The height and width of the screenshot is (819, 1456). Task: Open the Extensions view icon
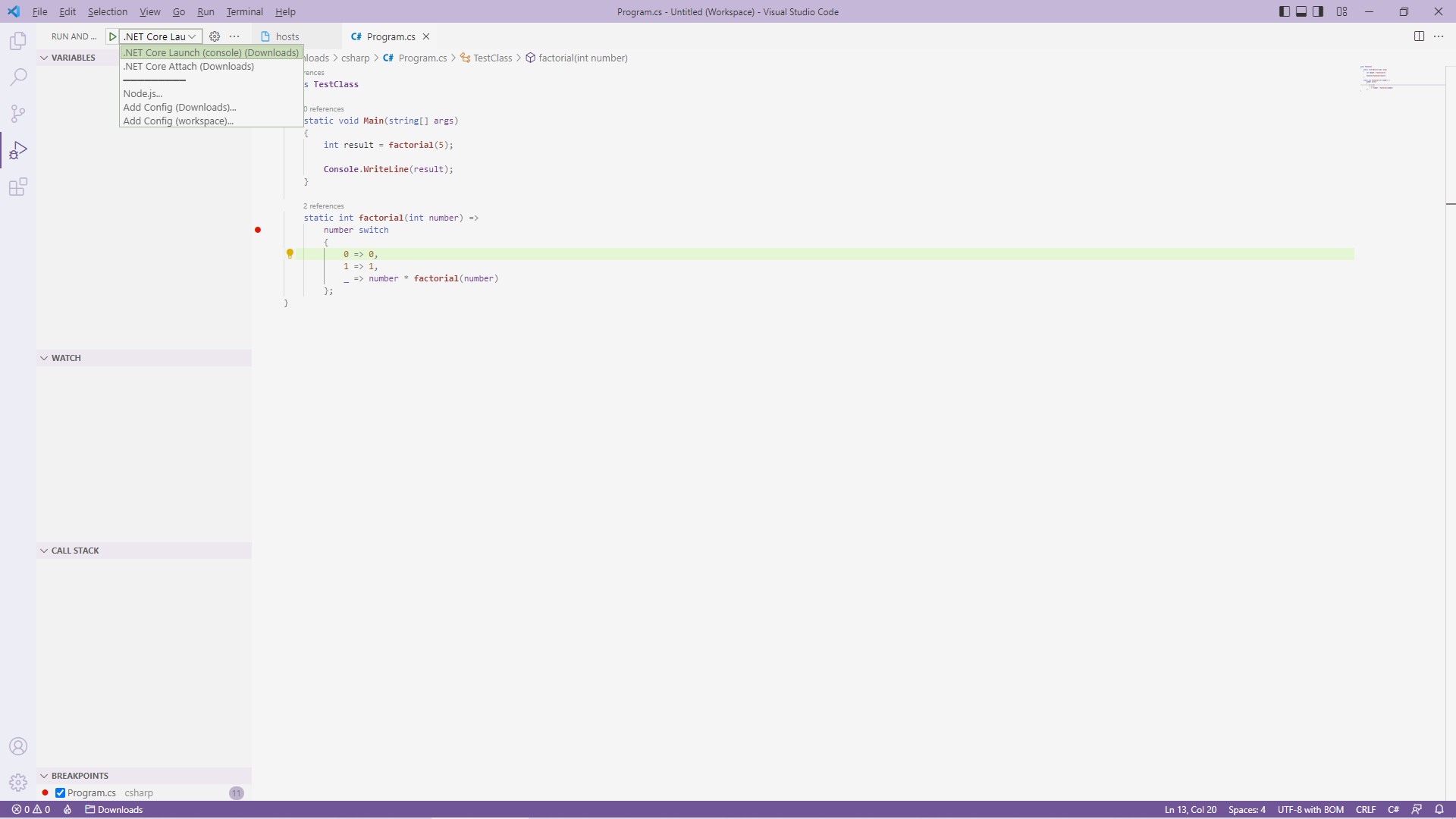tap(18, 187)
